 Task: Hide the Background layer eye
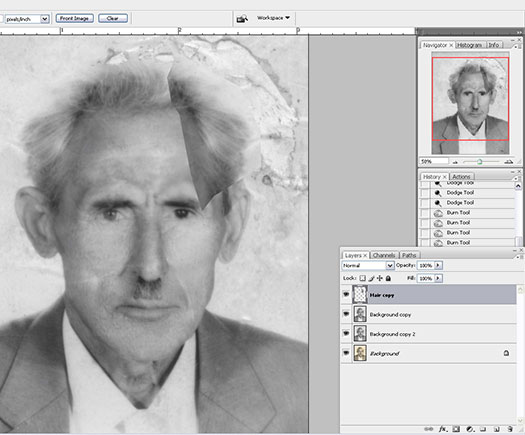(346, 353)
